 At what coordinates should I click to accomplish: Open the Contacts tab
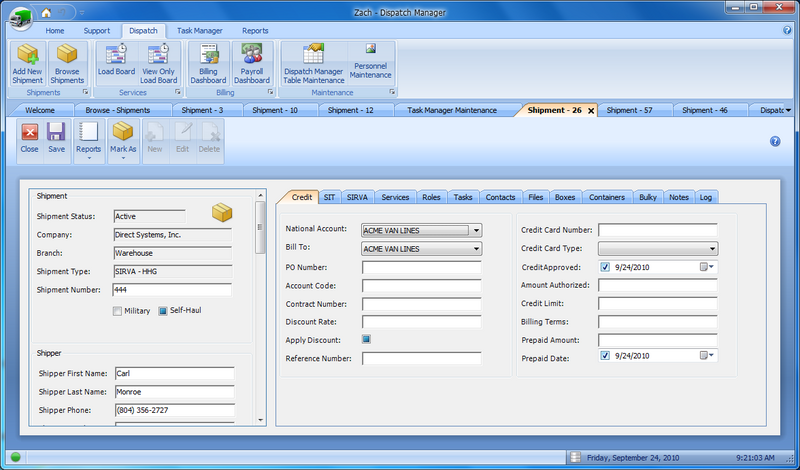pyautogui.click(x=501, y=197)
